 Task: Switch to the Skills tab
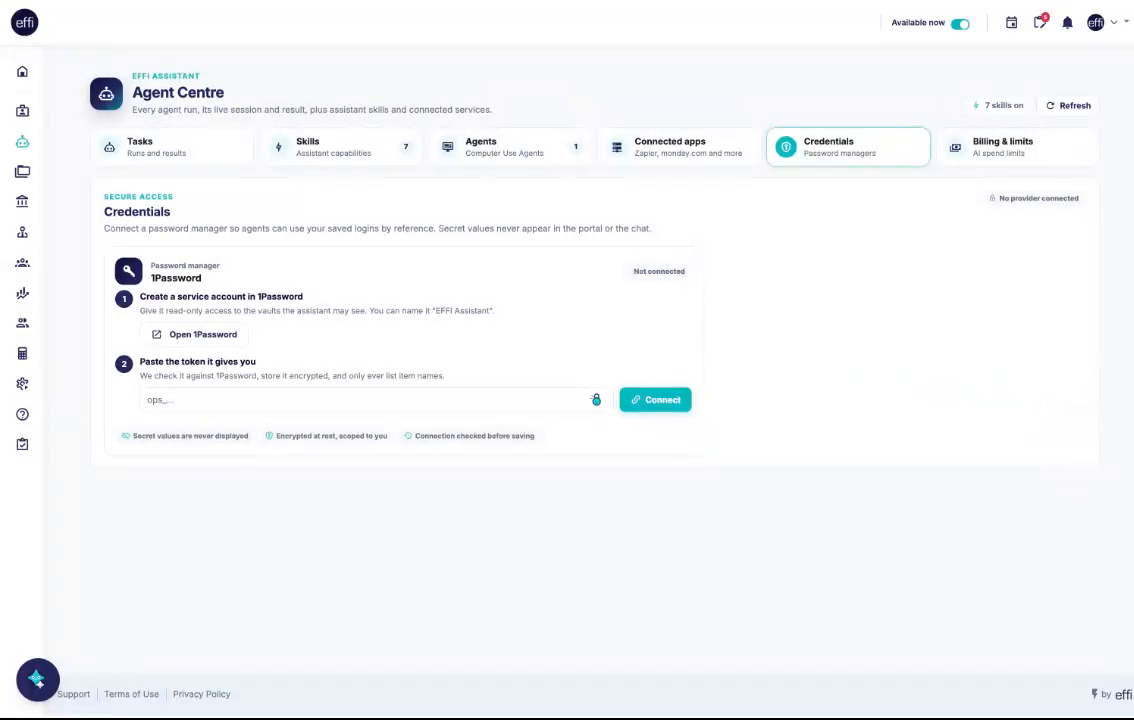point(342,147)
